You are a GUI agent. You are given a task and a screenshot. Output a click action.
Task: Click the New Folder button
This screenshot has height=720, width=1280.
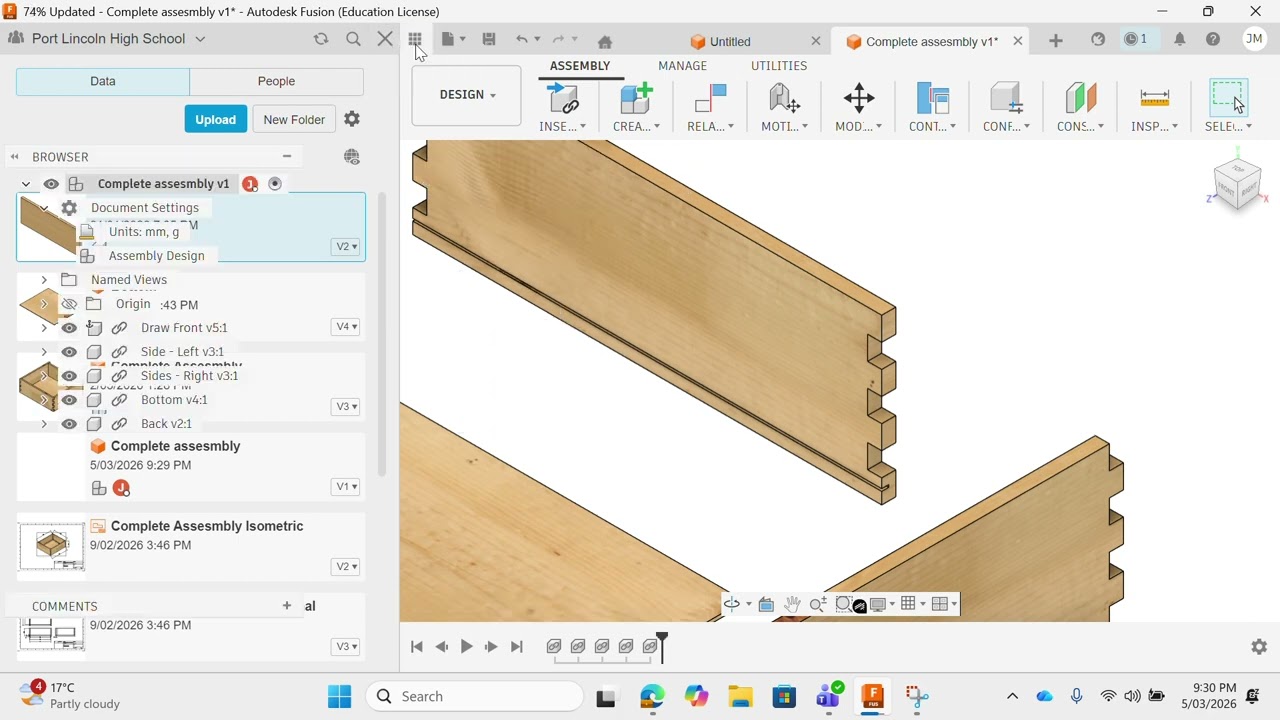pos(294,119)
